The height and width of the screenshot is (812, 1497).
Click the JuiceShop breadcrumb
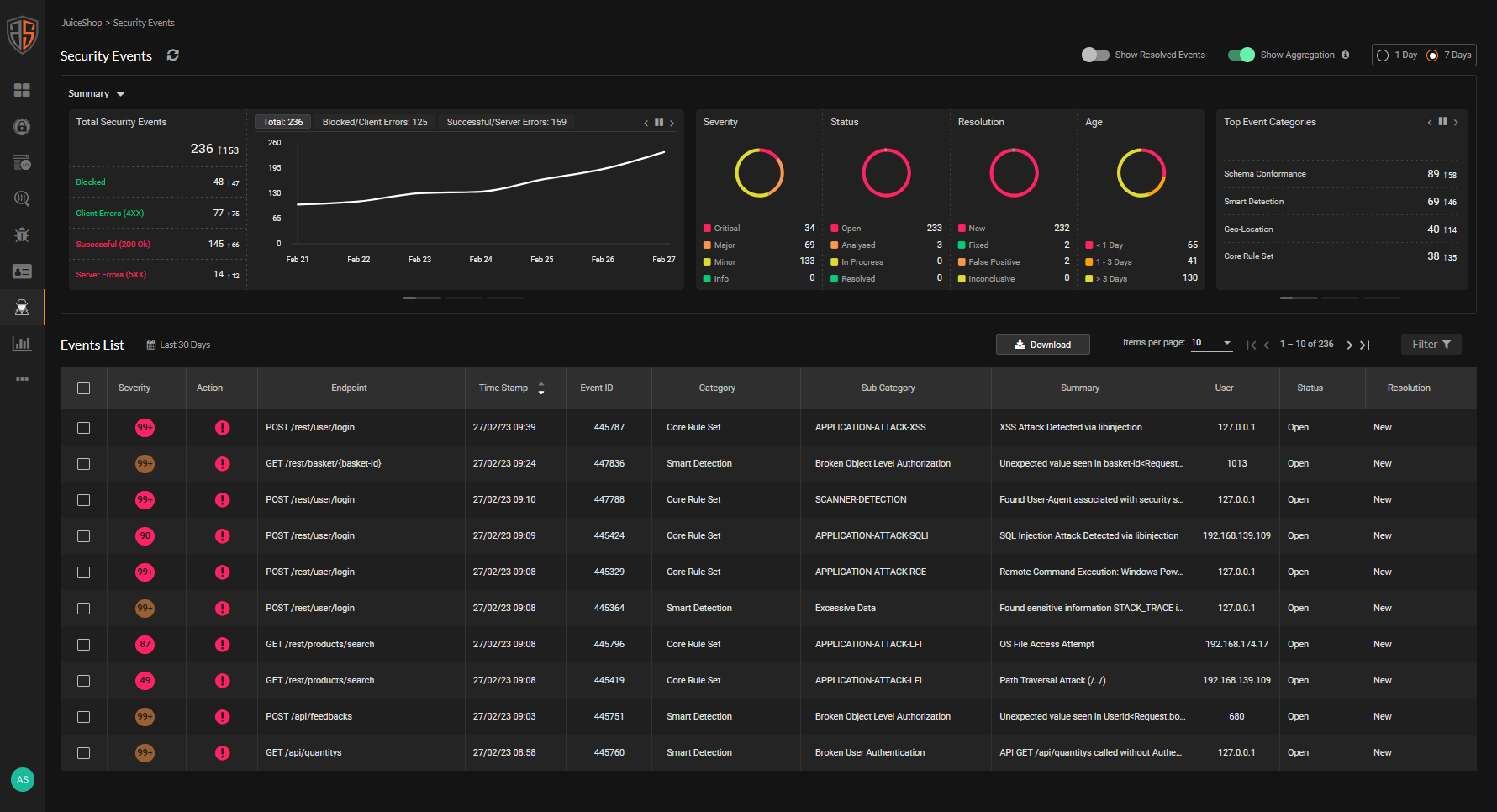pyautogui.click(x=82, y=23)
